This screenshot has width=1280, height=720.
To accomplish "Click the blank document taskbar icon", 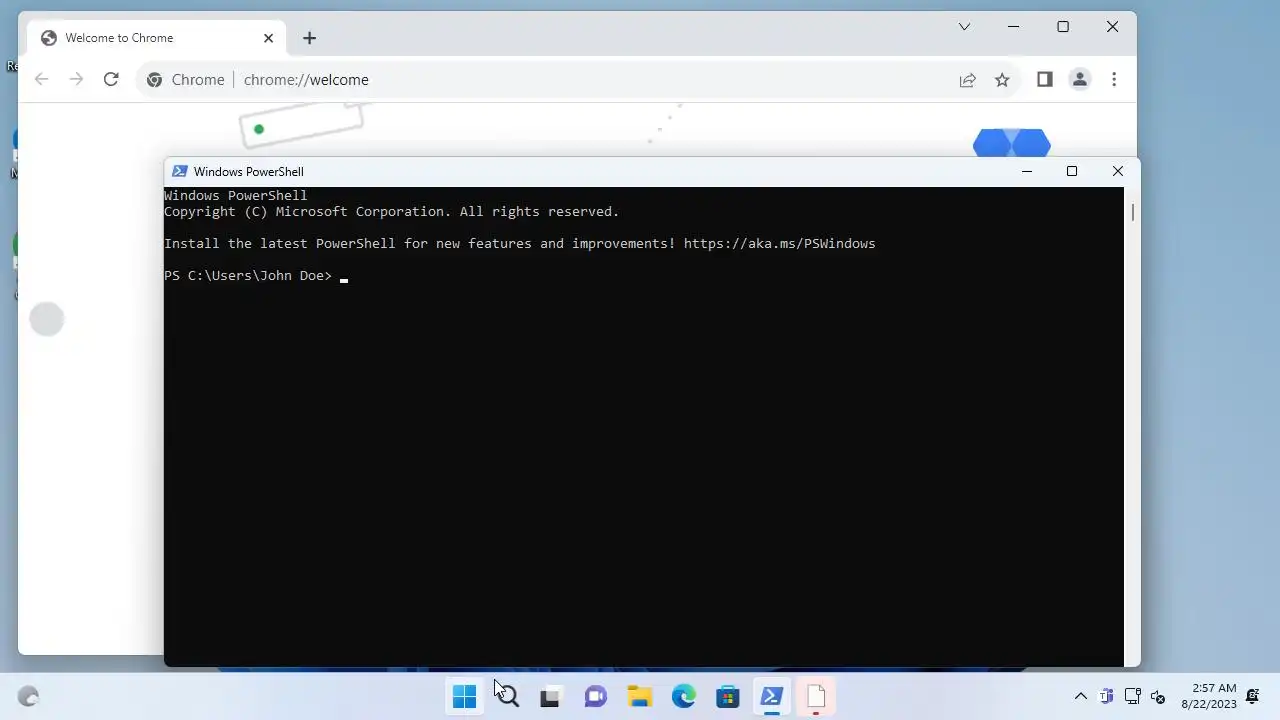I will pyautogui.click(x=816, y=697).
